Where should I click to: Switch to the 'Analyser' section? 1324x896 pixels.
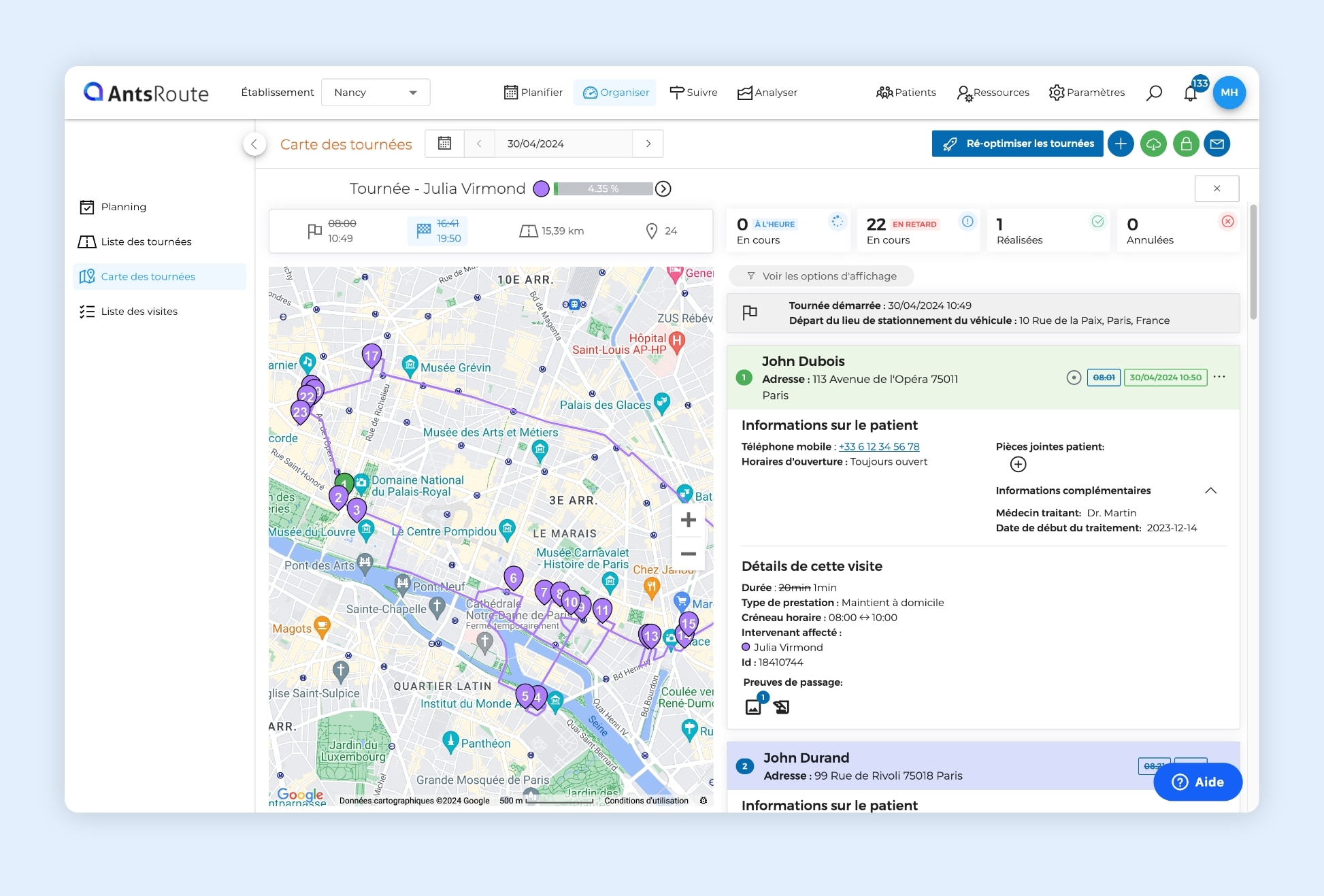tap(767, 93)
